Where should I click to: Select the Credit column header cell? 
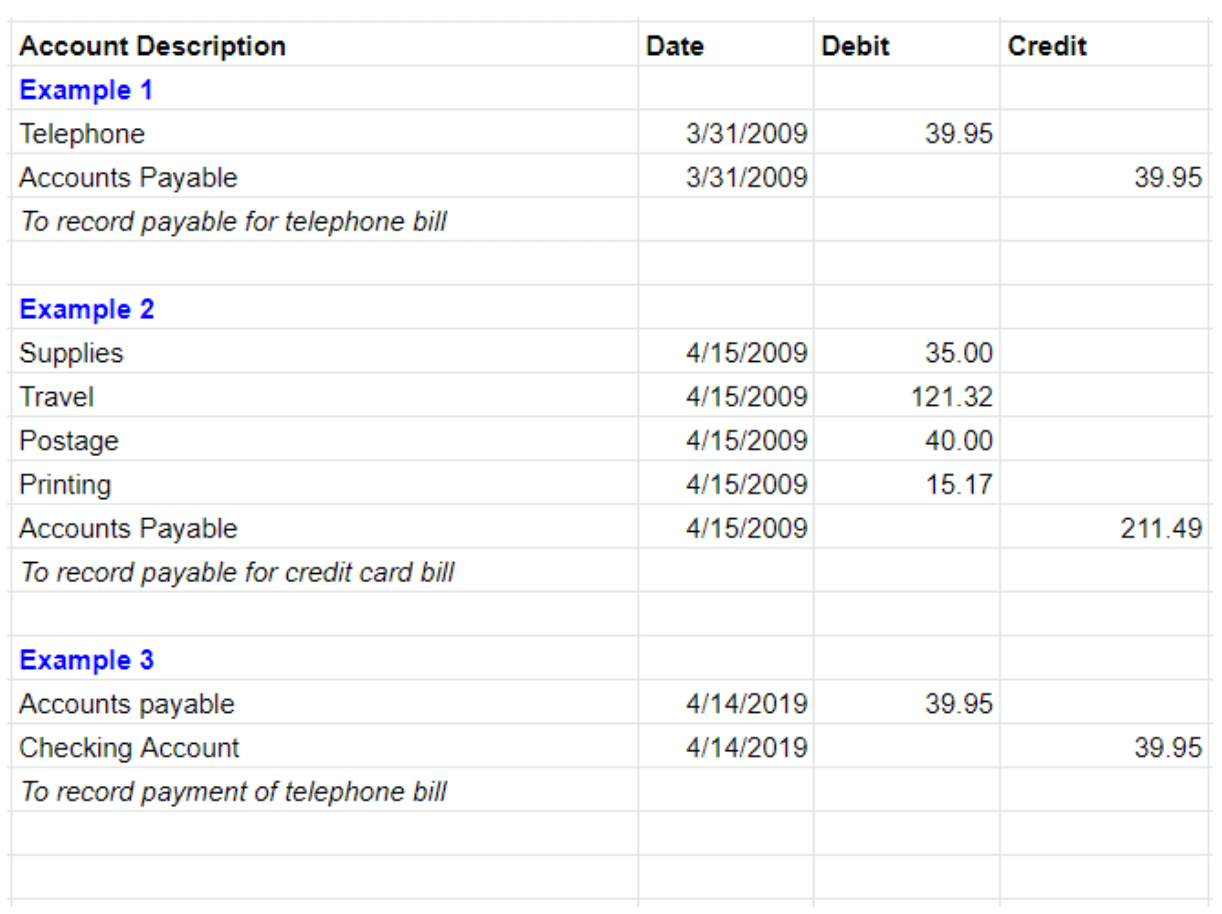pyautogui.click(x=1047, y=46)
